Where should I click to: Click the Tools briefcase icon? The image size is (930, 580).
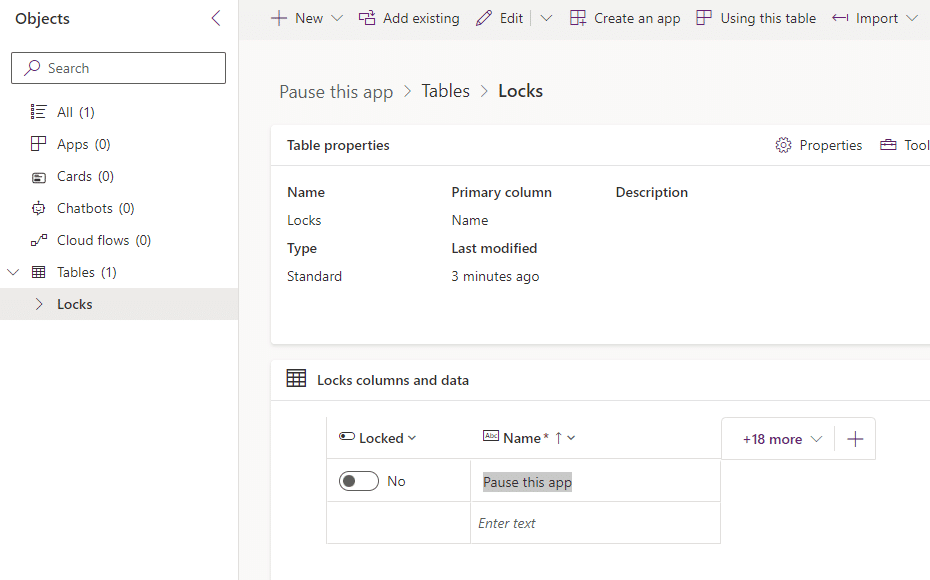tap(888, 145)
